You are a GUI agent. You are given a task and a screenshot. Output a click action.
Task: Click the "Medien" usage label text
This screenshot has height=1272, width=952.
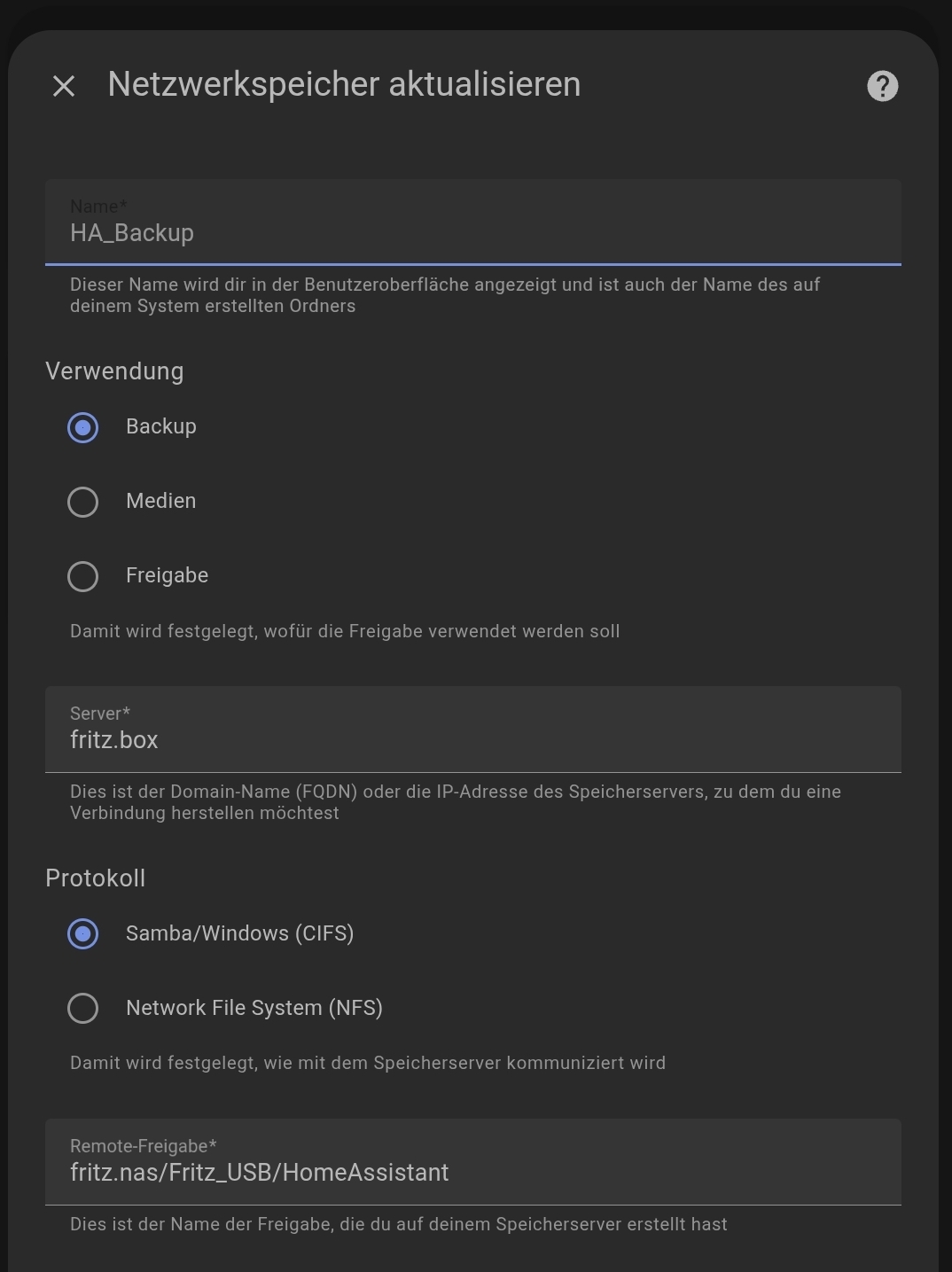point(161,501)
